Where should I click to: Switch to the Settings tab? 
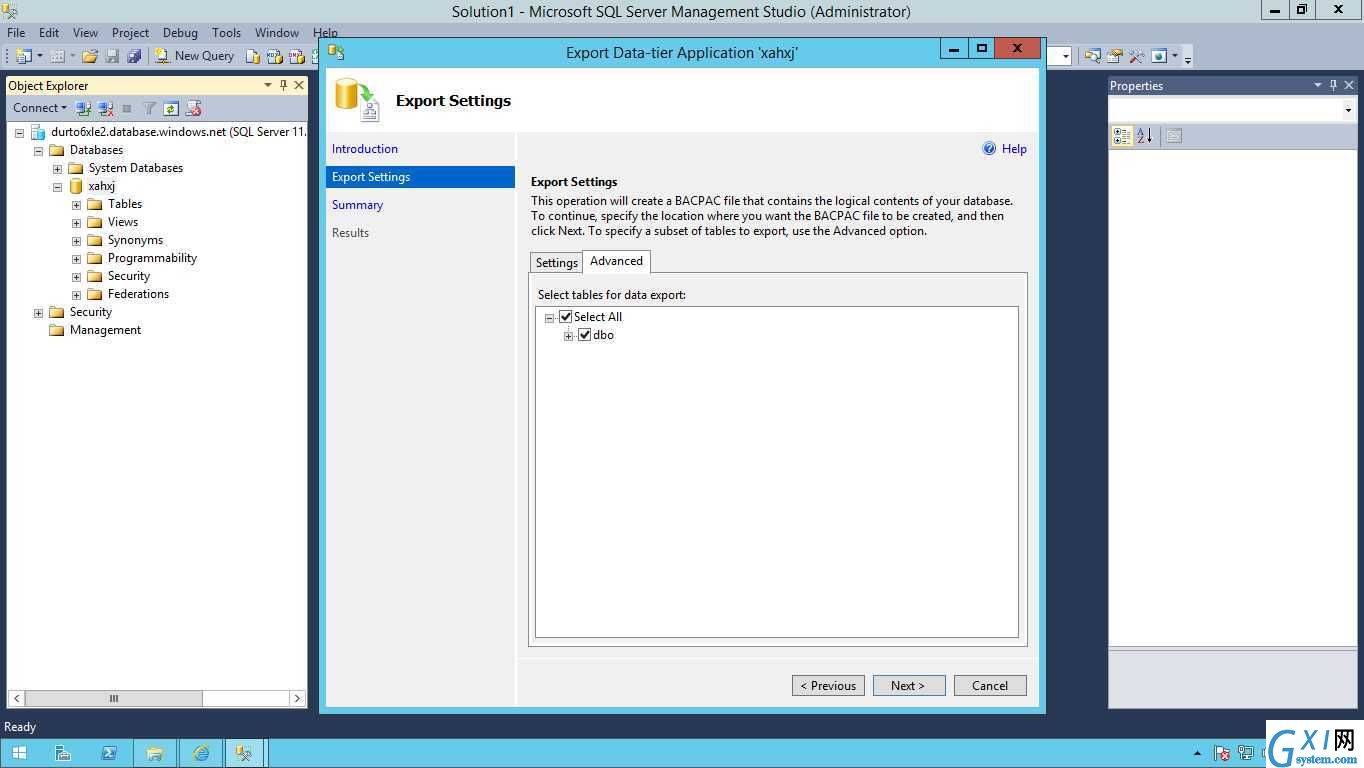(556, 263)
